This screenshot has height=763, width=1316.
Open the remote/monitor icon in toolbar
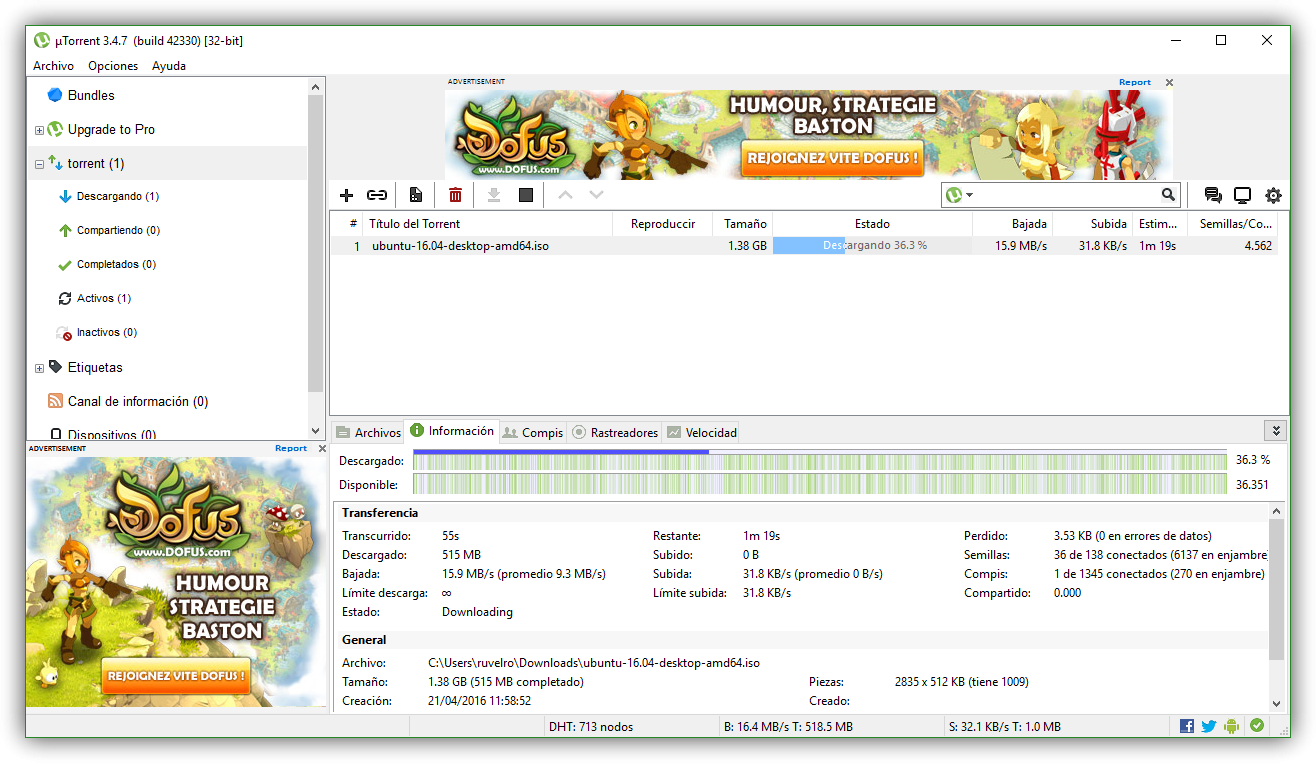coord(1242,195)
